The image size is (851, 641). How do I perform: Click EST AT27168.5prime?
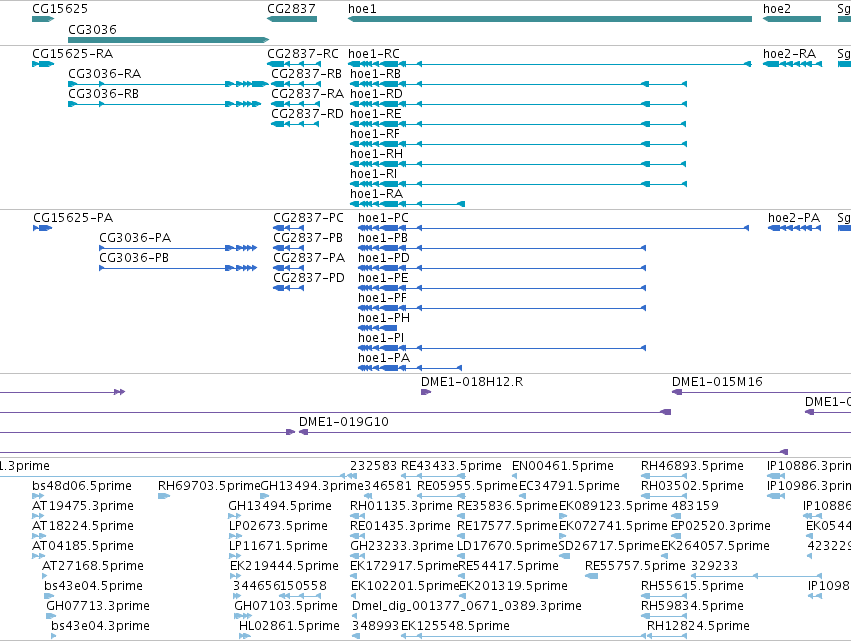[93, 566]
